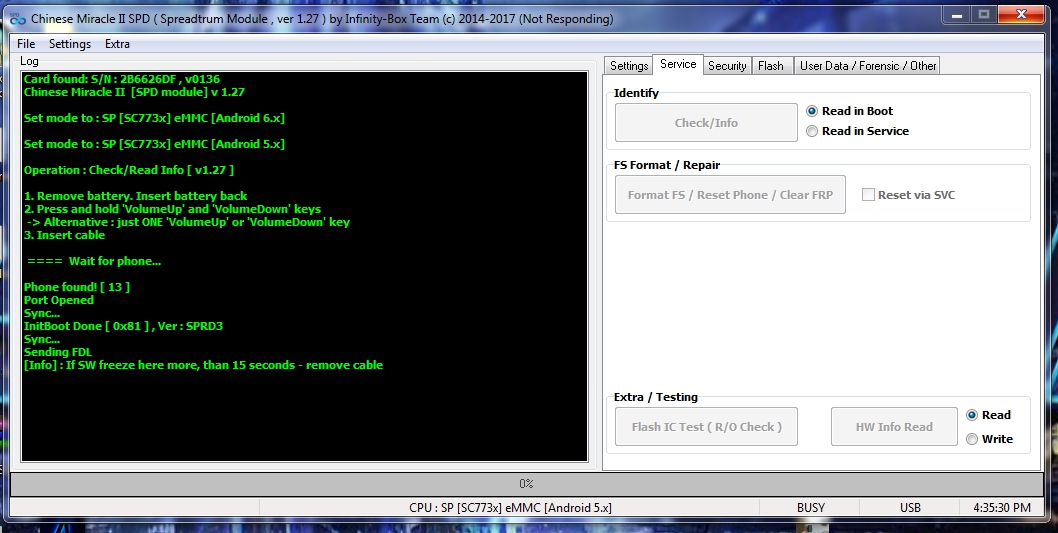
Task: Click Format FS / Reset Phone / Clear FRP
Action: (730, 195)
